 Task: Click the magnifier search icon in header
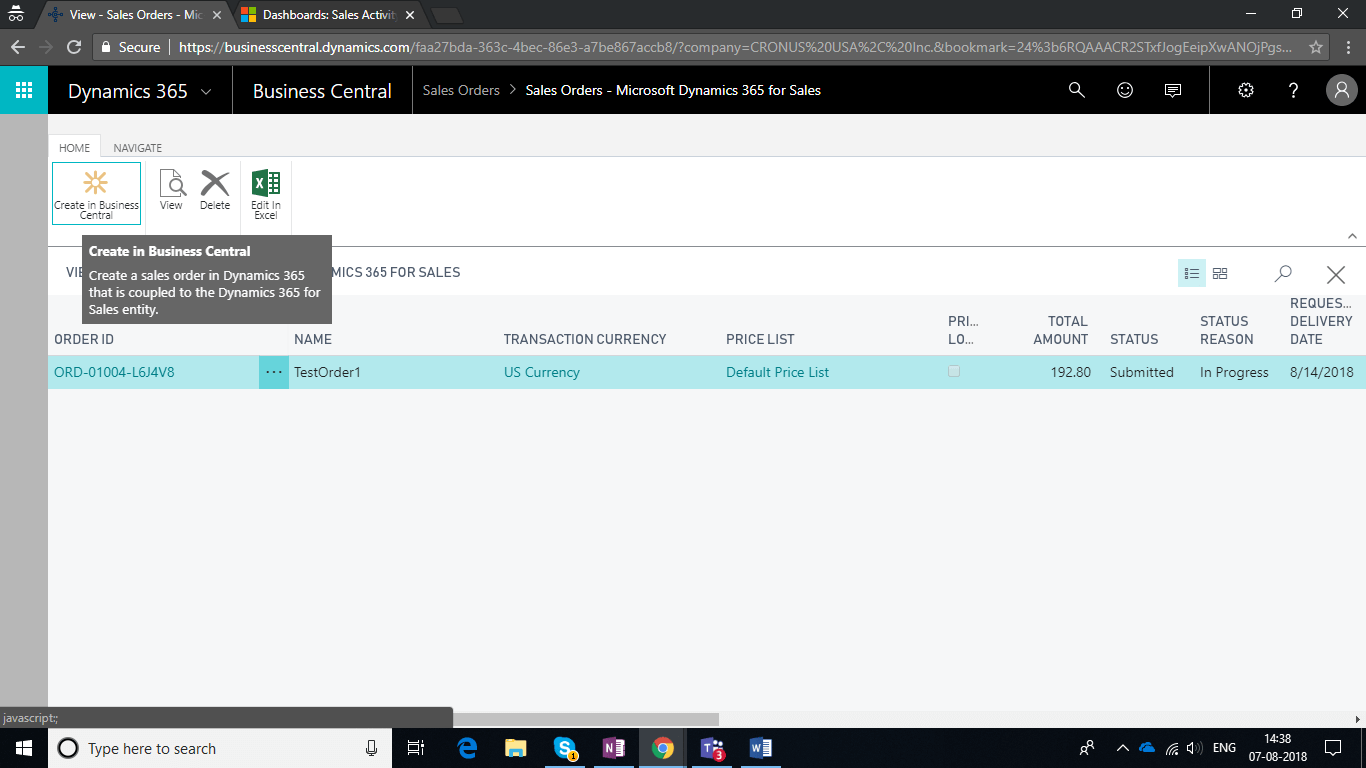coord(1077,90)
